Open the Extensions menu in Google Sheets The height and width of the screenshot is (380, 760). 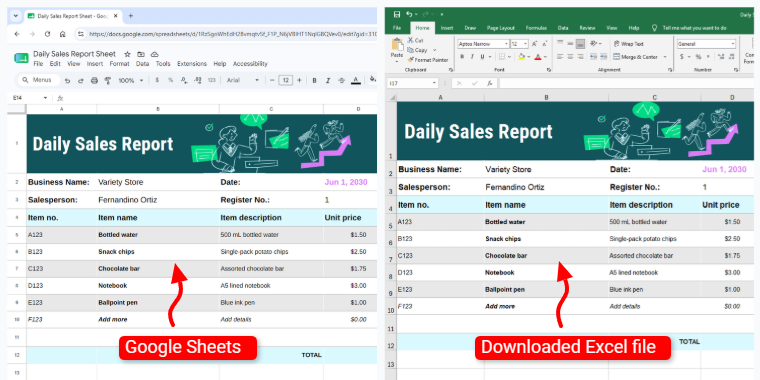[192, 64]
